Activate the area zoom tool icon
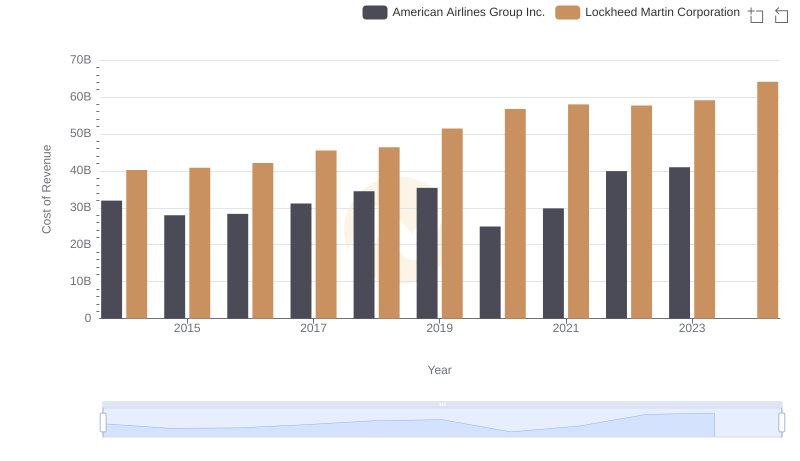Screen dimensions: 800x461 756,15
